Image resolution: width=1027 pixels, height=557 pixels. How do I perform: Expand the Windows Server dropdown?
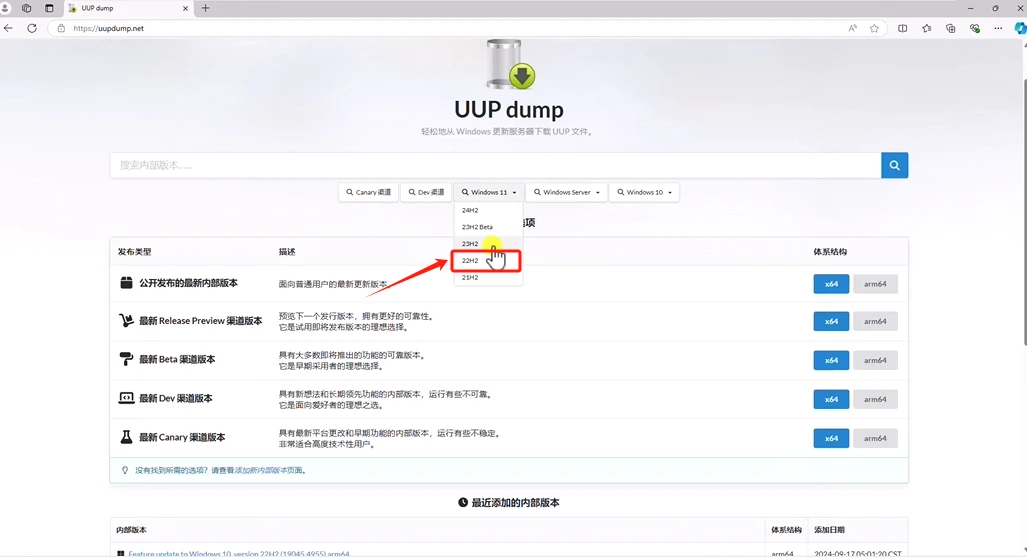click(x=567, y=192)
